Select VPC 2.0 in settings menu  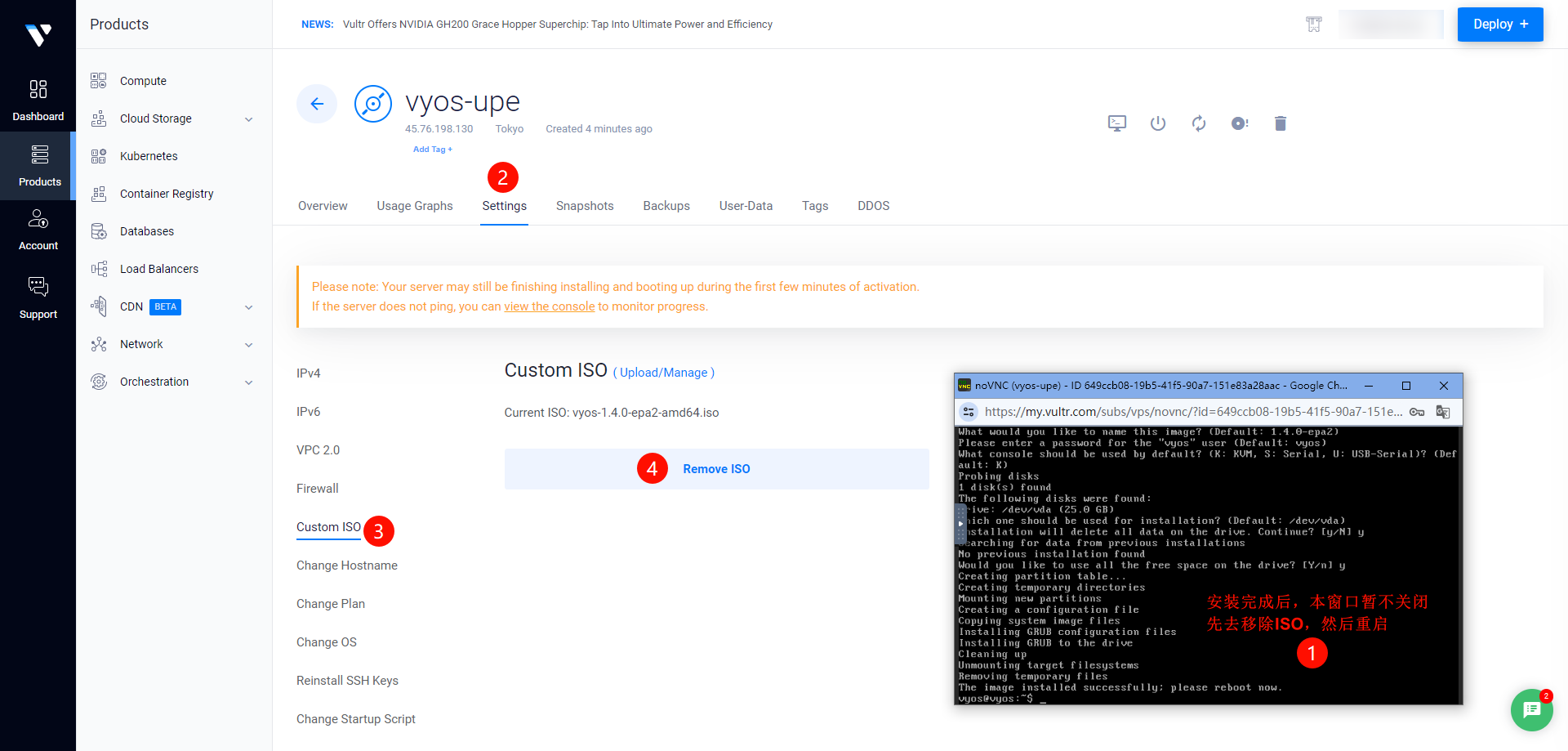[318, 450]
